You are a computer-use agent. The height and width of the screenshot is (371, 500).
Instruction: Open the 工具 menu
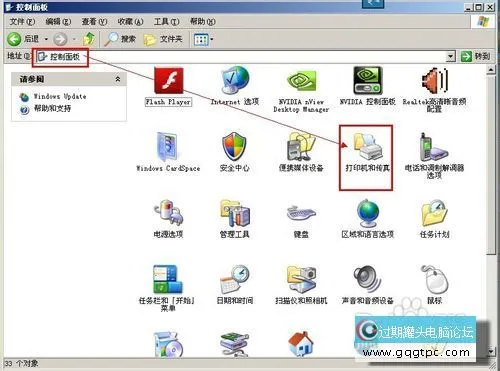click(x=166, y=22)
